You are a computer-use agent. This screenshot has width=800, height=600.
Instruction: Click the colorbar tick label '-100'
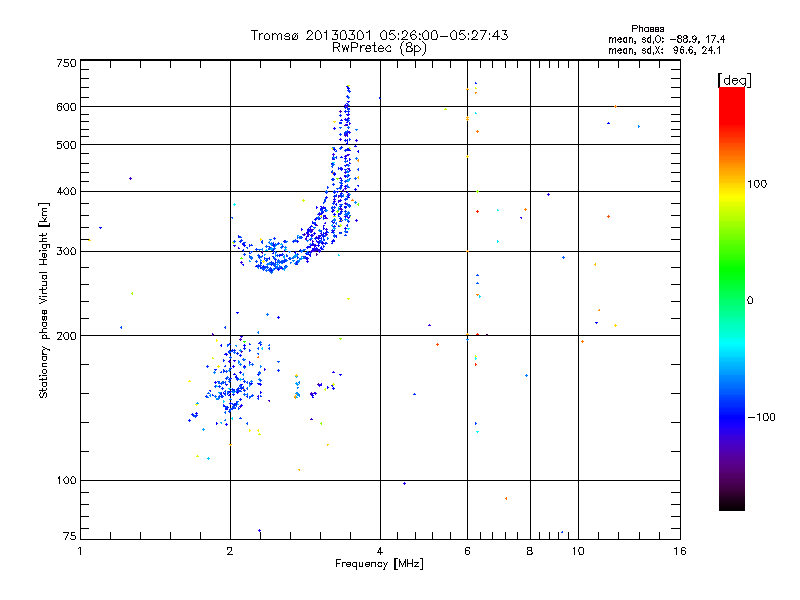[x=762, y=417]
